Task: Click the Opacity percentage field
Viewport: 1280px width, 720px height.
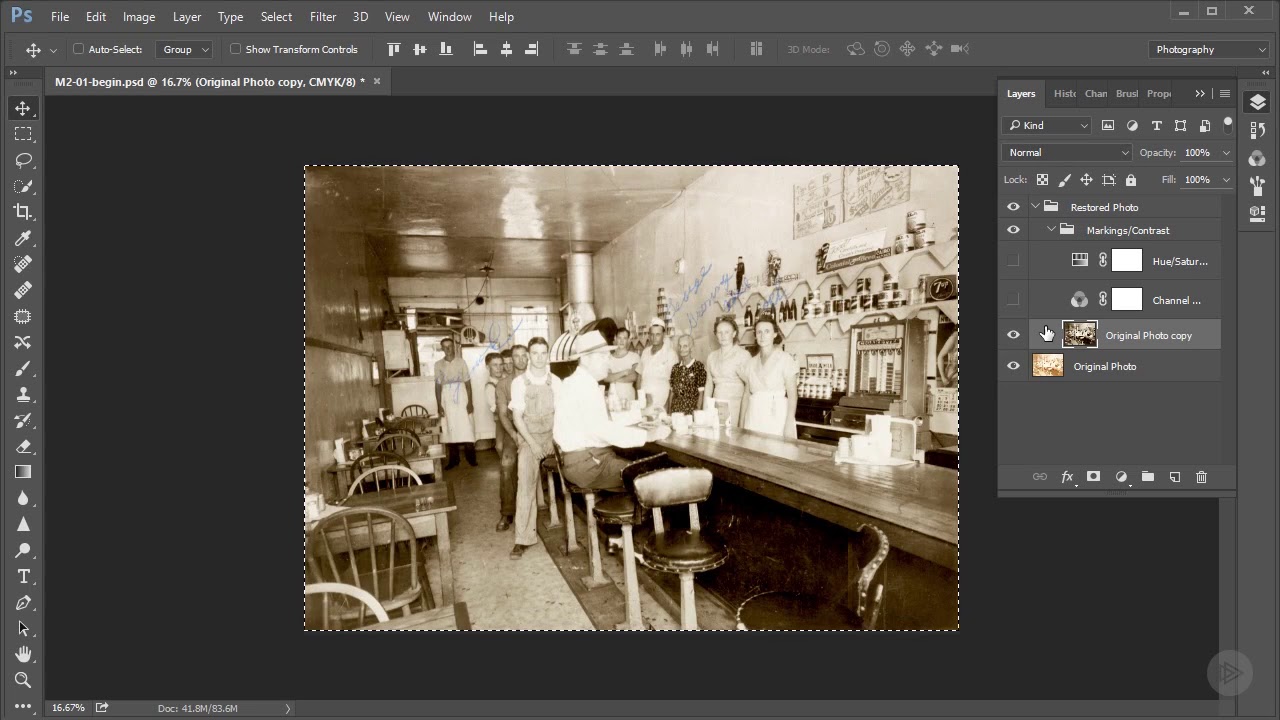Action: (x=1198, y=153)
